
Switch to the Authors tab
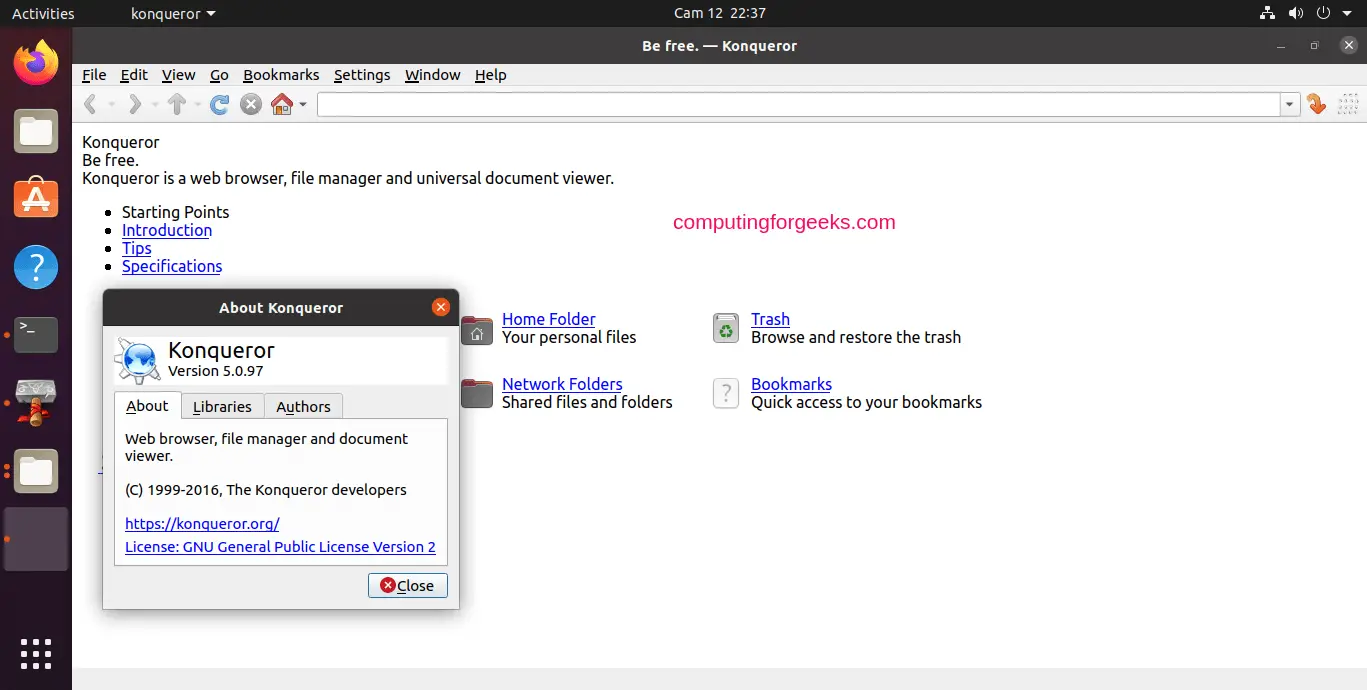tap(303, 406)
